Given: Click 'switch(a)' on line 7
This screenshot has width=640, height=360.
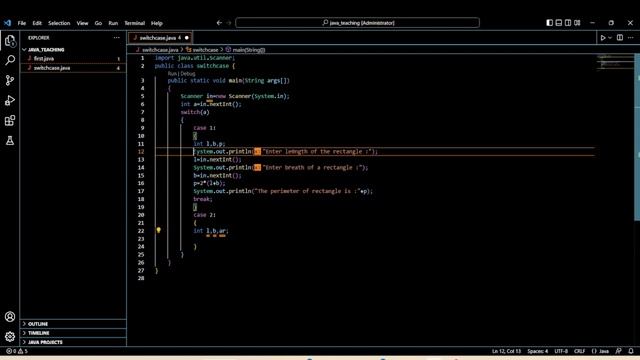Looking at the screenshot, I should [x=195, y=112].
